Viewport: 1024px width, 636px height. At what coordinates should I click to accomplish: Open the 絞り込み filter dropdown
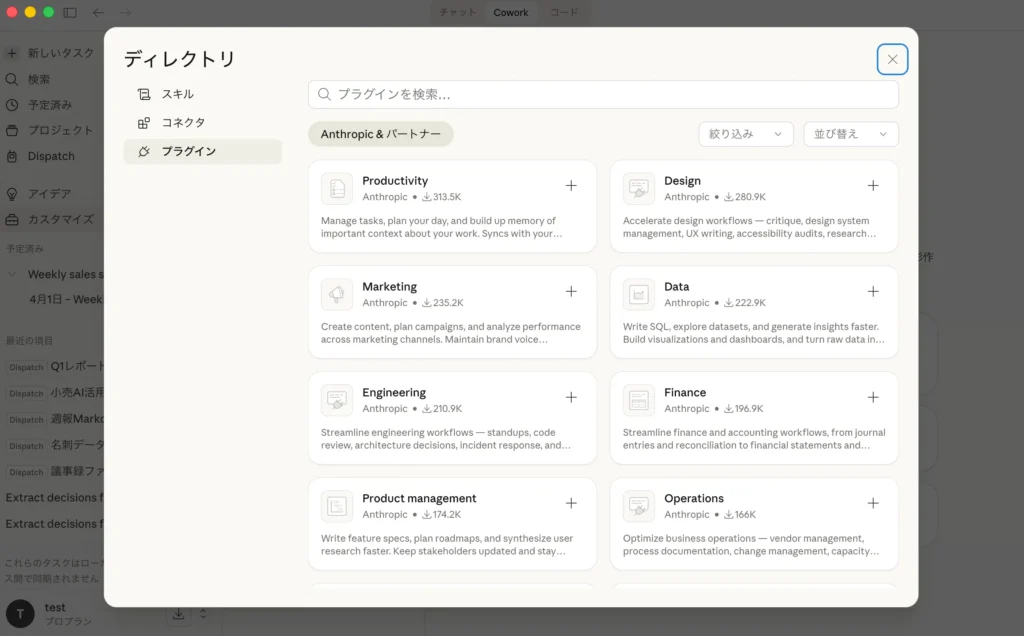745,134
